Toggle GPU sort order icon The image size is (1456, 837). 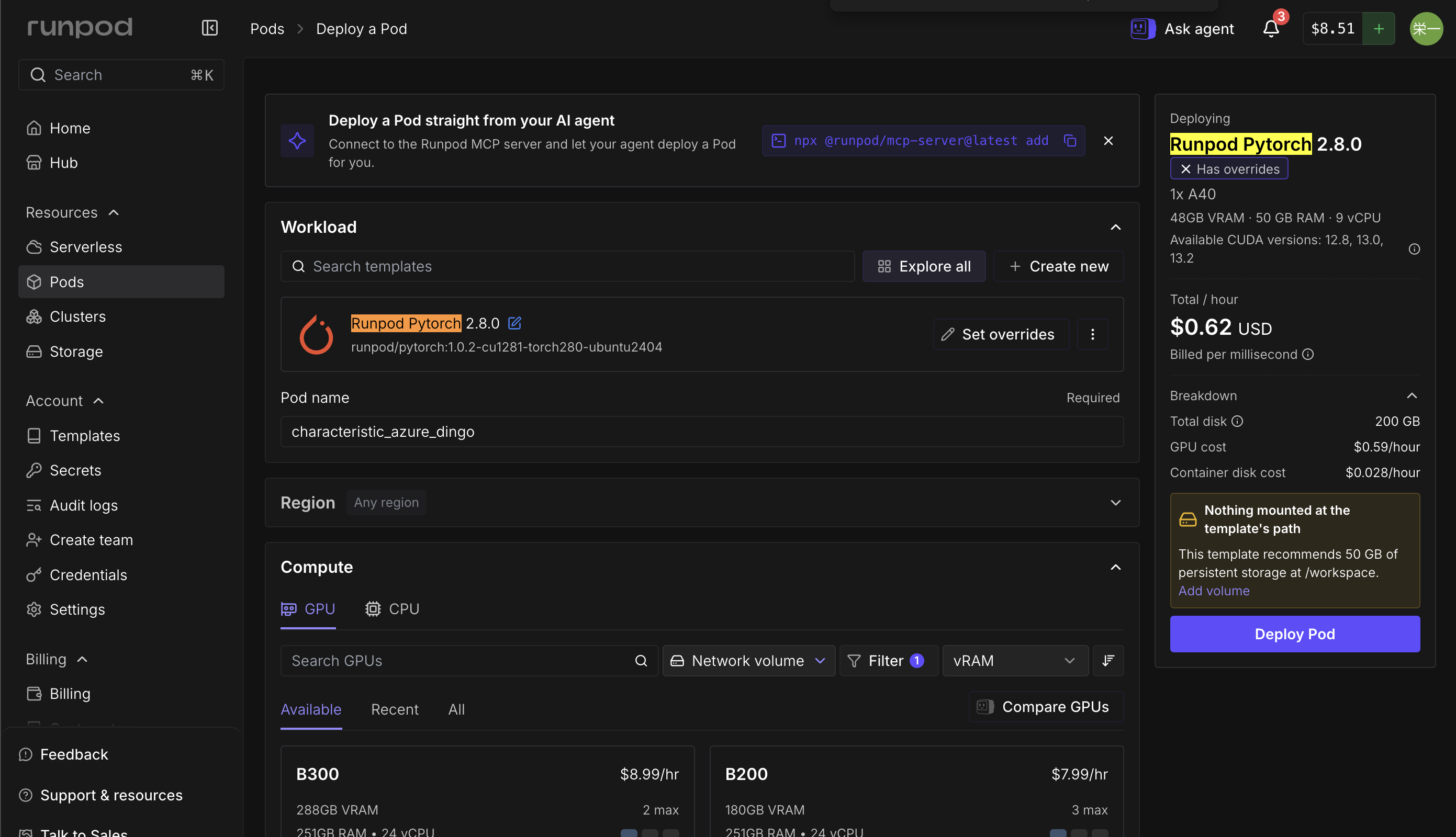(x=1107, y=661)
